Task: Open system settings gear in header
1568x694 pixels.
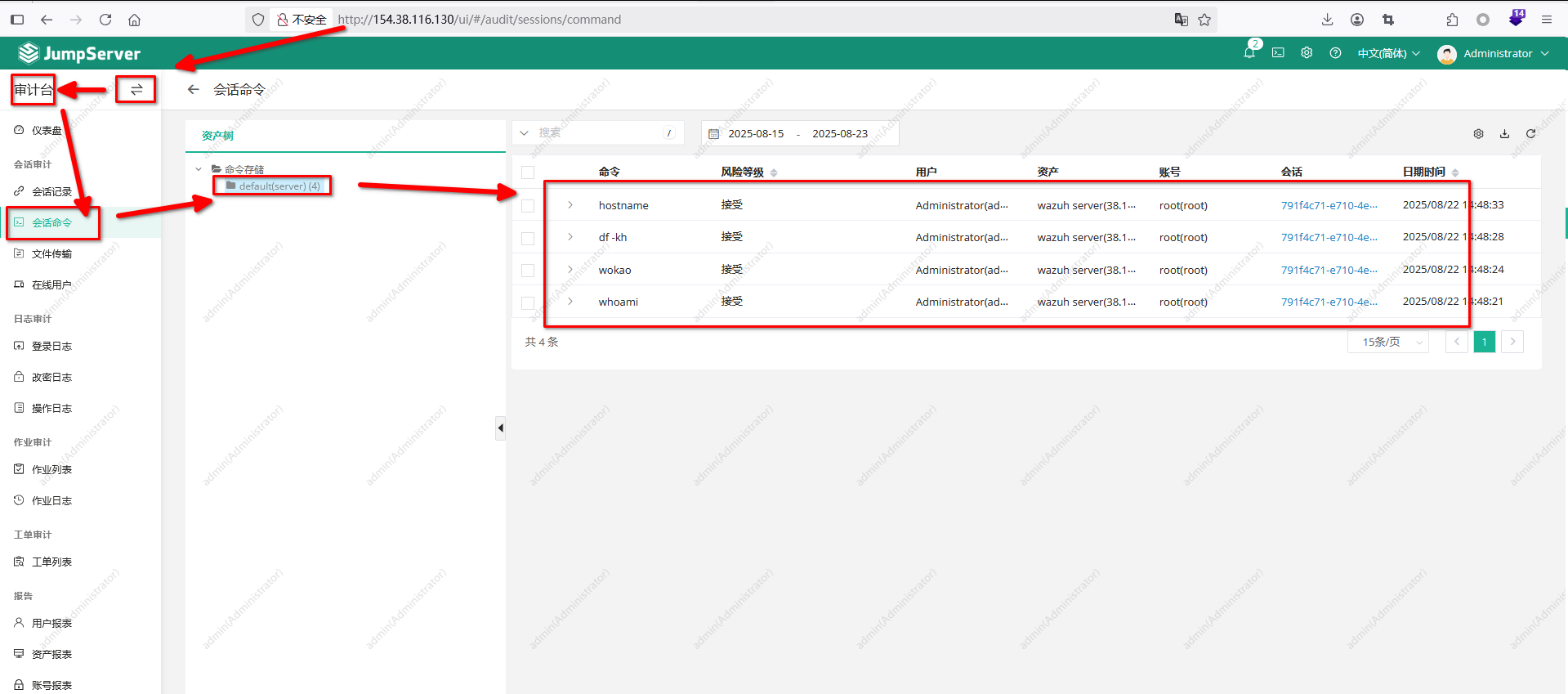Action: pos(1307,53)
